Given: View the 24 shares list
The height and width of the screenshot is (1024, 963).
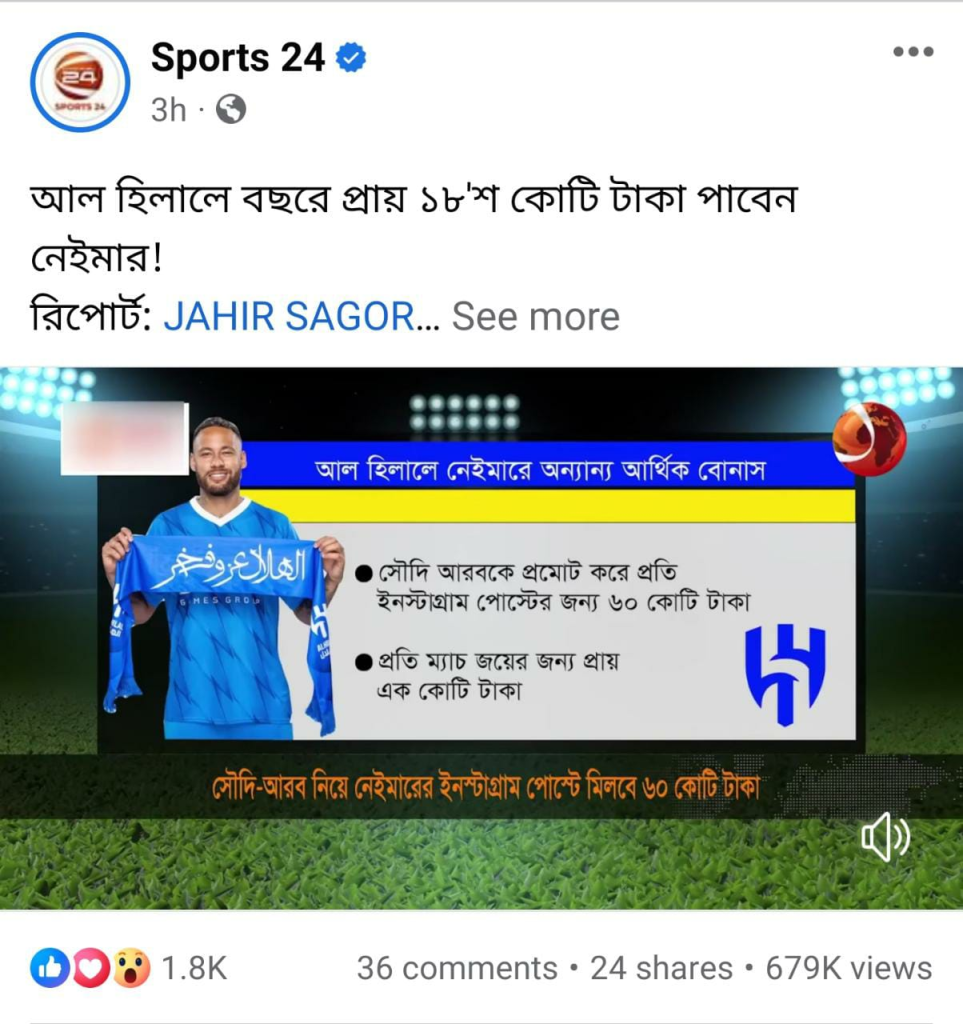Looking at the screenshot, I should [661, 968].
